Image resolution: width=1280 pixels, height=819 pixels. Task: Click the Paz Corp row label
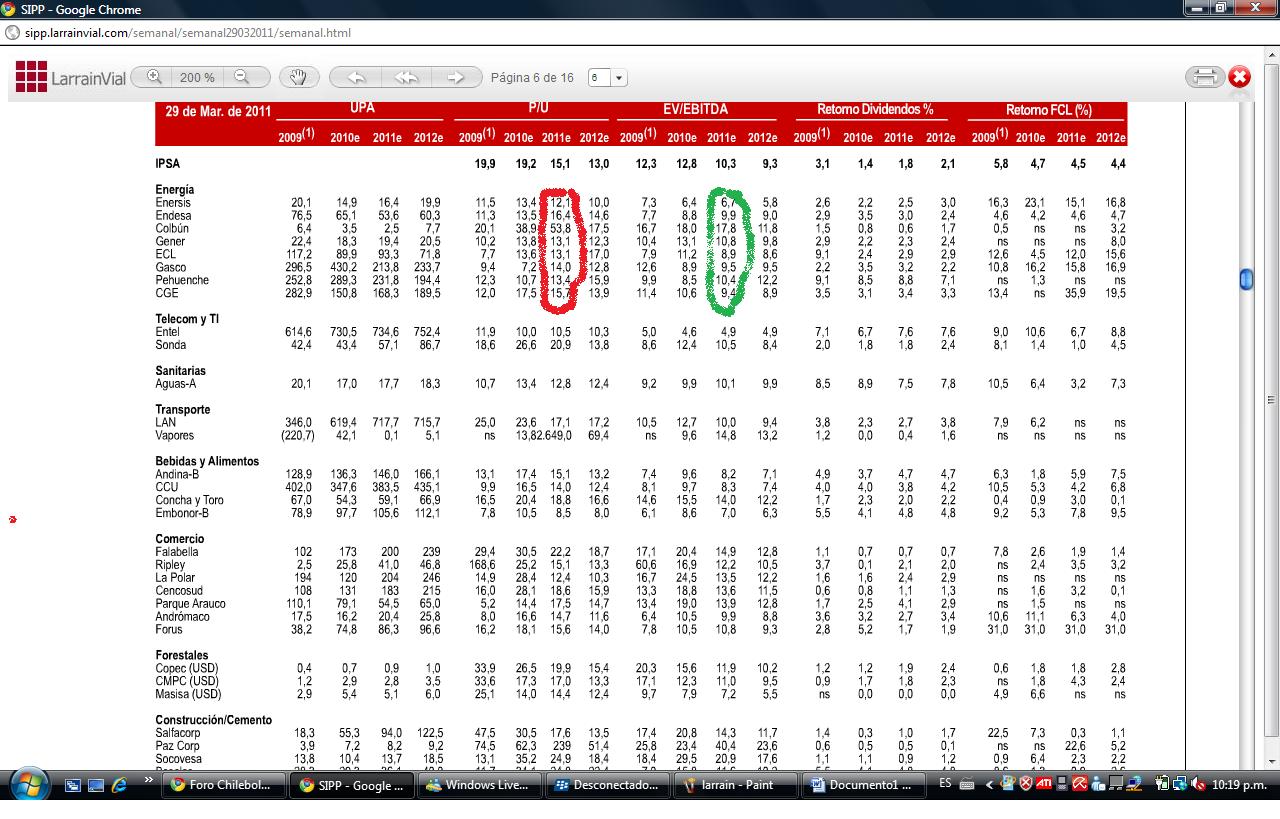pyautogui.click(x=177, y=746)
